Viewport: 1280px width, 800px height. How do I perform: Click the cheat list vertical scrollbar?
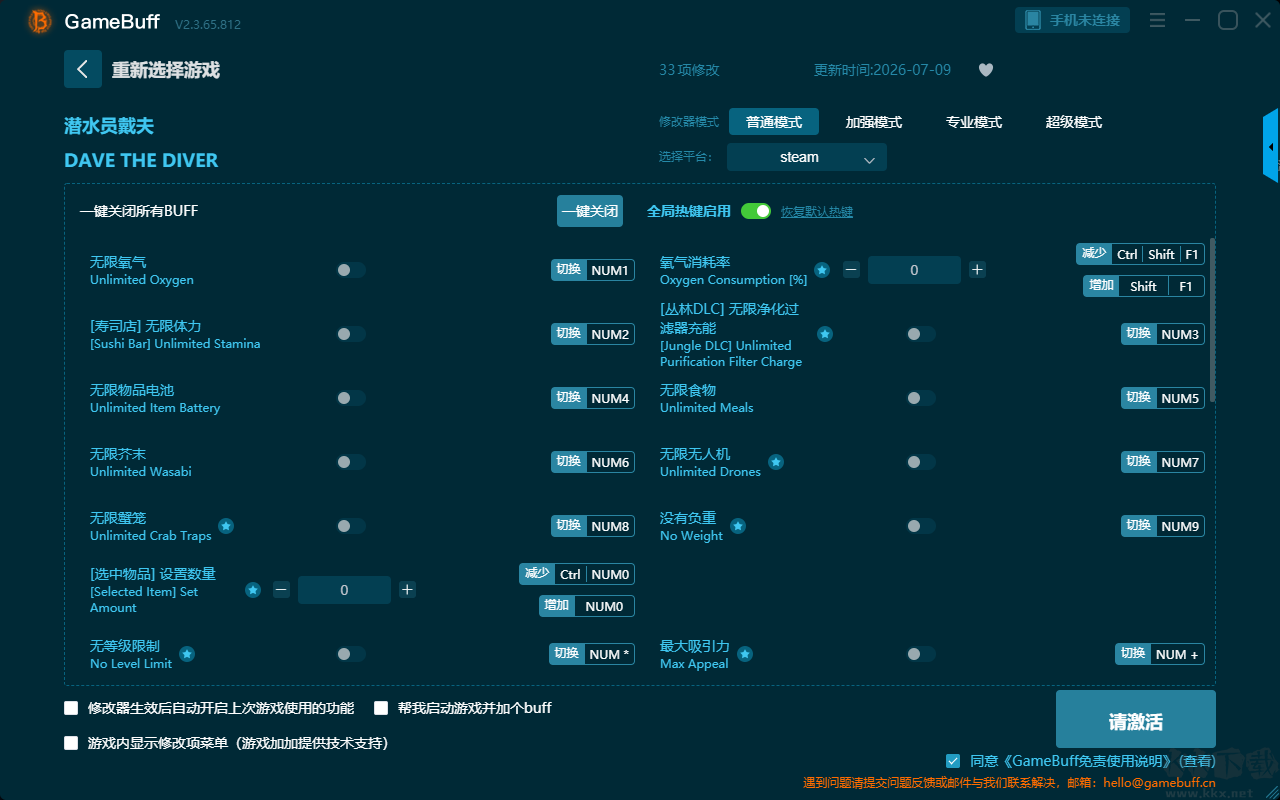pyautogui.click(x=1213, y=320)
